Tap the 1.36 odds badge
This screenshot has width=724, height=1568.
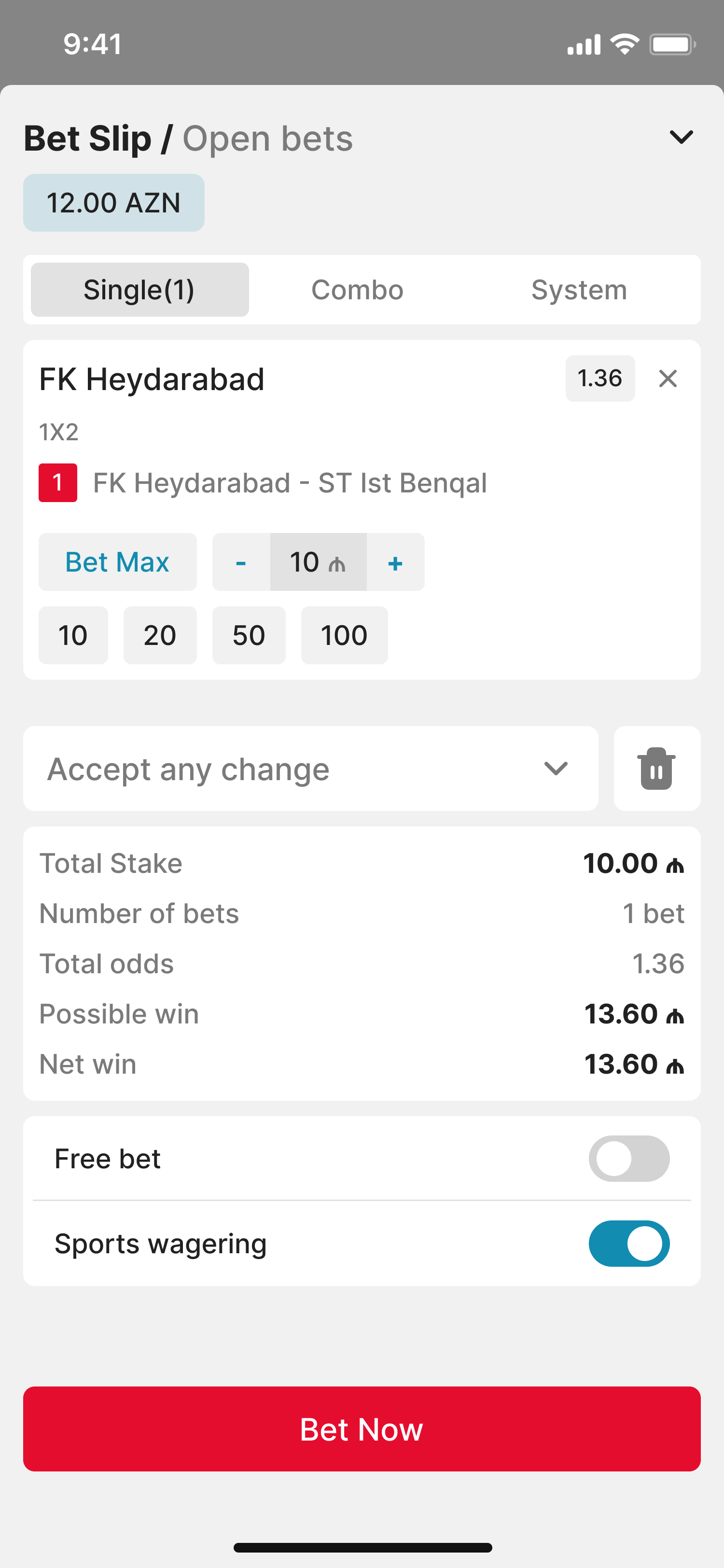pos(600,378)
